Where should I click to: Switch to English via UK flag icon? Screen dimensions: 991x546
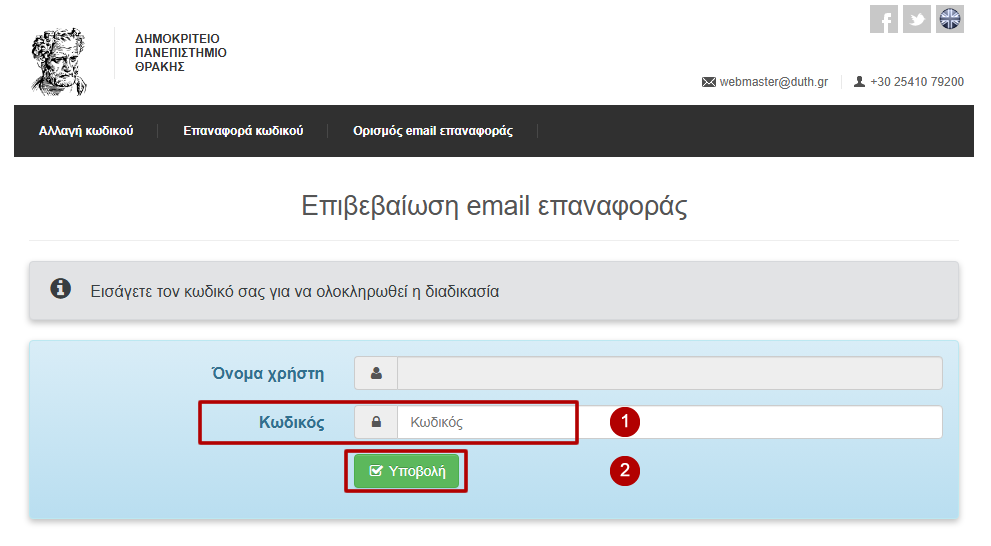coord(949,19)
